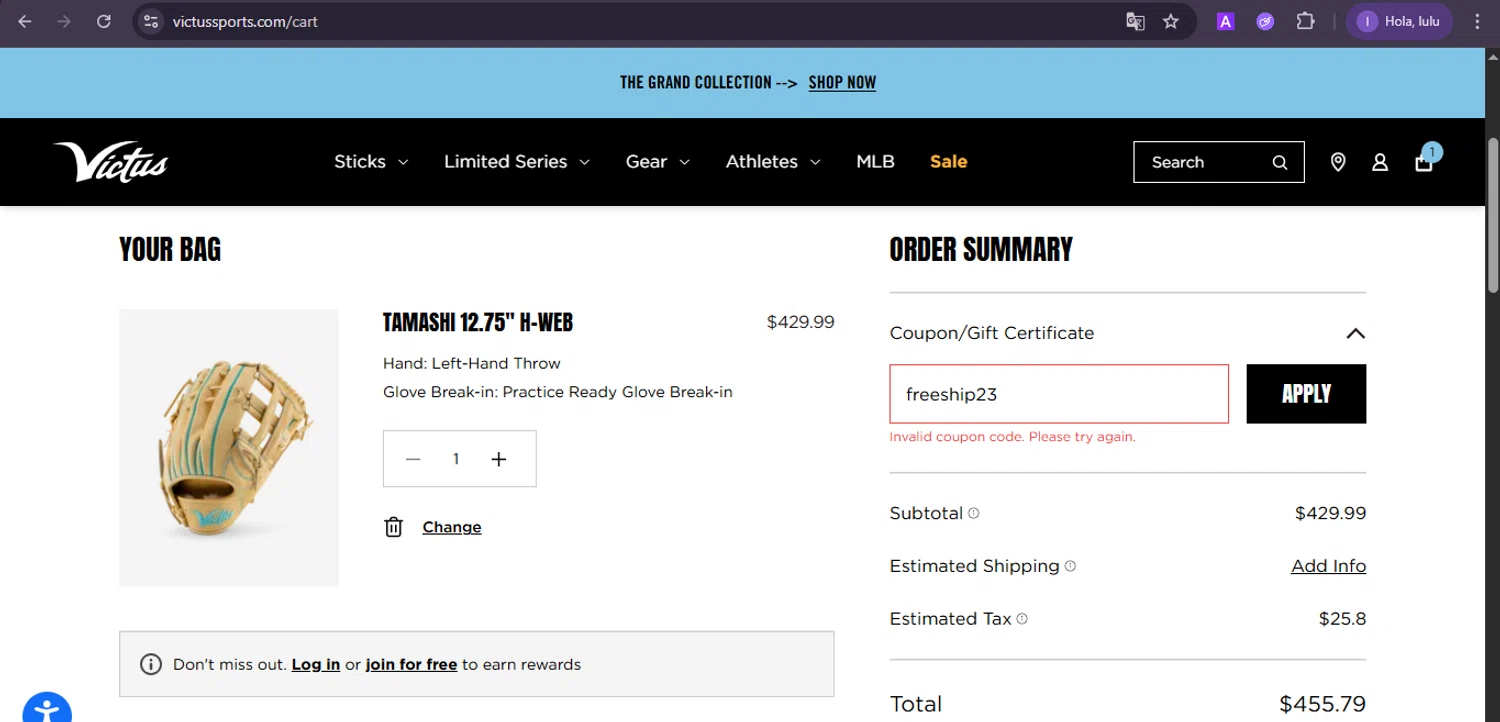This screenshot has width=1500, height=722.
Task: Follow the SHOP NOW banner link
Action: point(842,82)
